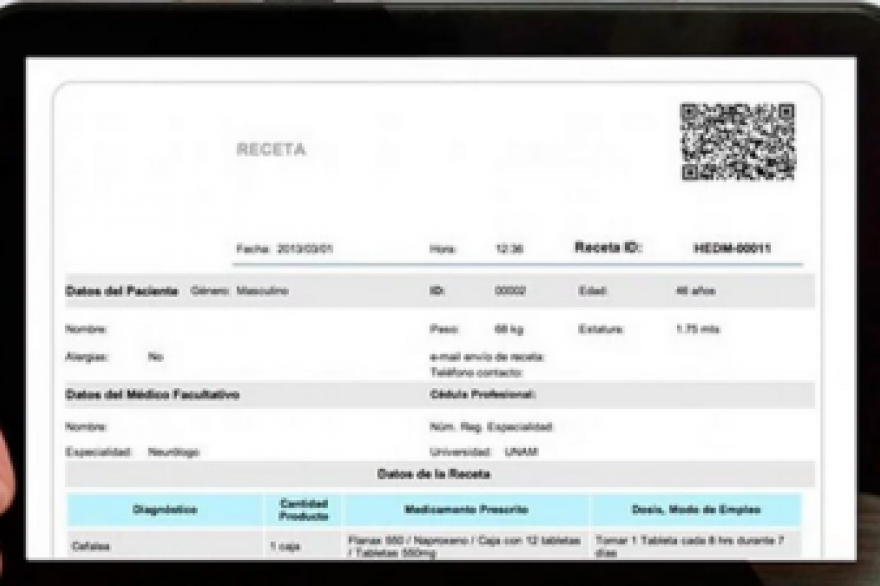The width and height of the screenshot is (880, 586).
Task: Select the Tomar 1 Tableta dosage cell
Action: click(x=696, y=546)
